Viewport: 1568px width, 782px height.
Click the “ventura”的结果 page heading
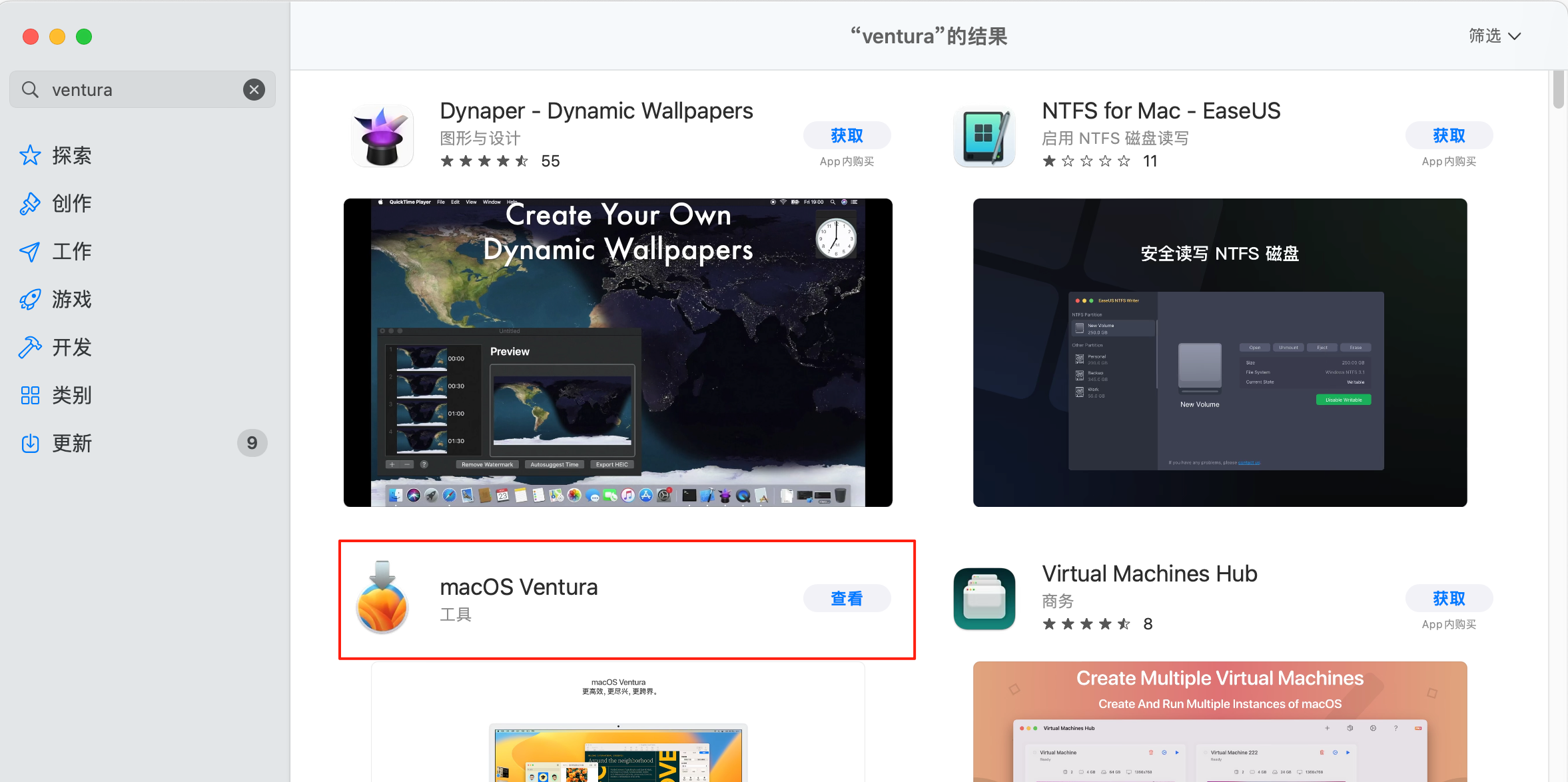[929, 36]
